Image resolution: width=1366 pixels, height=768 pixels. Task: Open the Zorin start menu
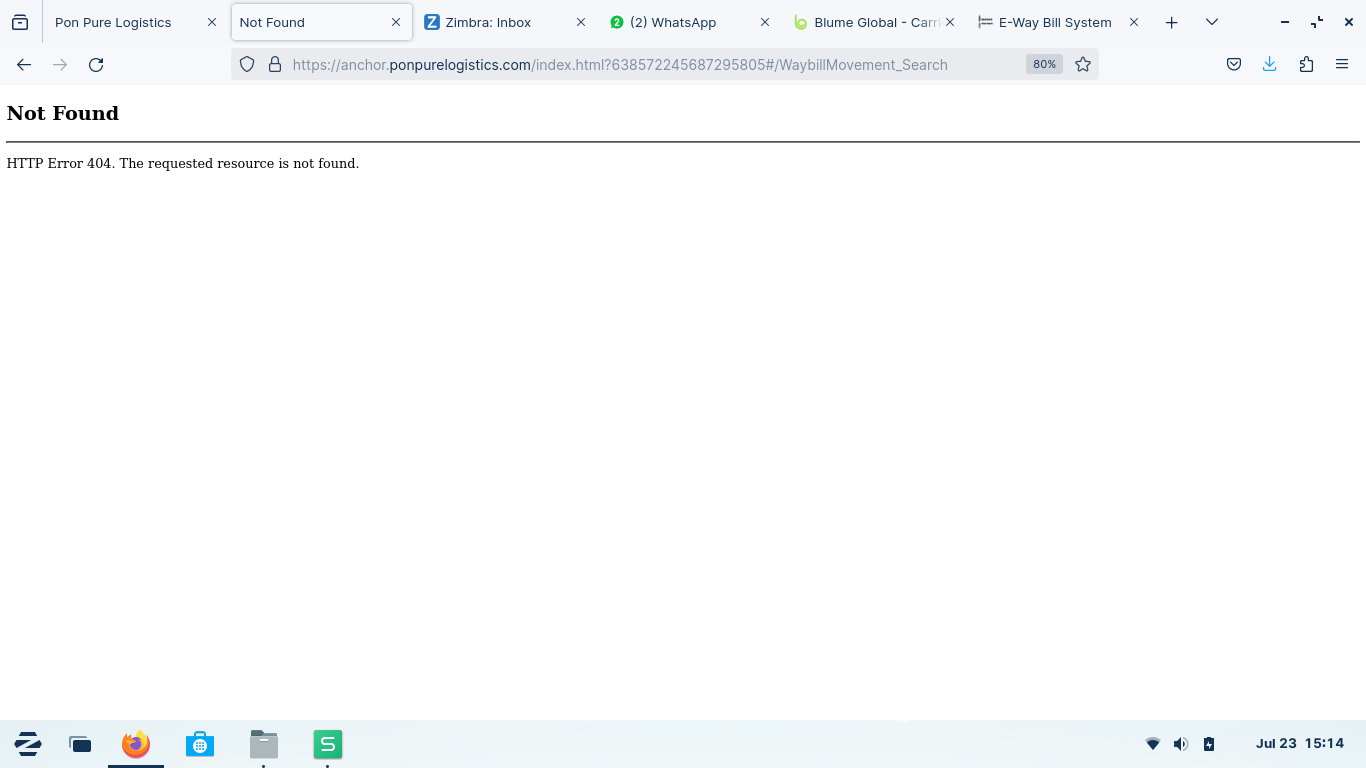[28, 744]
